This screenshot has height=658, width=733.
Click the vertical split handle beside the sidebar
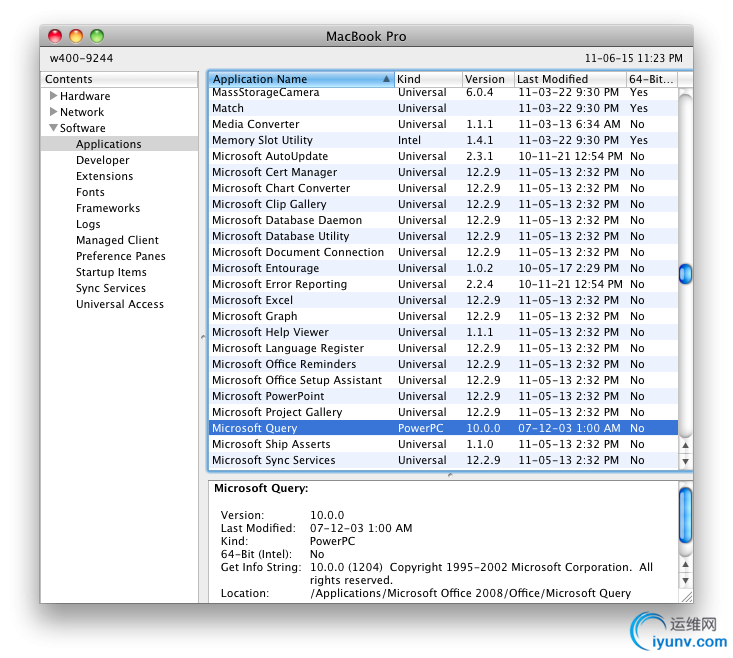point(203,336)
